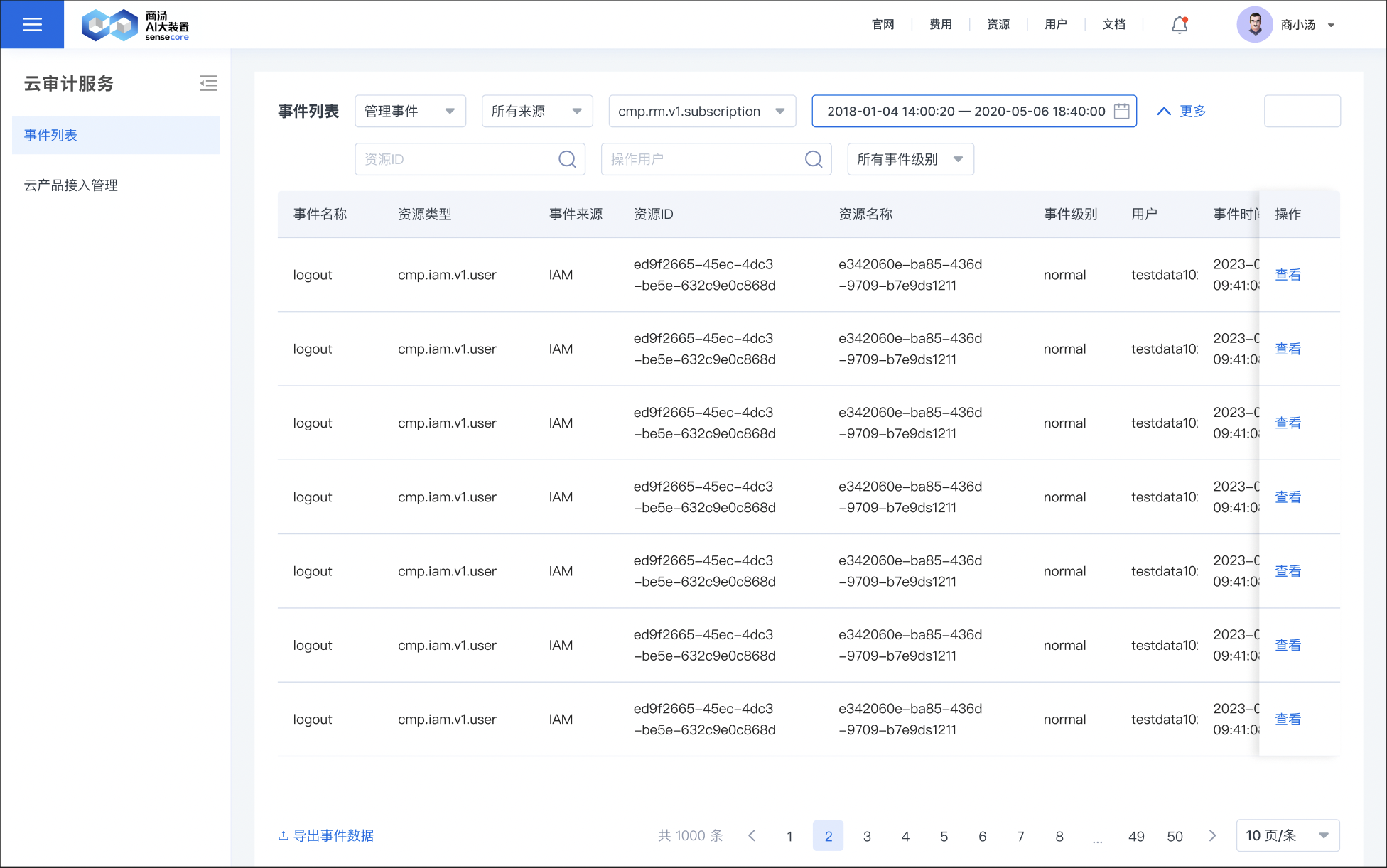Click the empty box right of 更多
Image resolution: width=1387 pixels, height=868 pixels.
tap(1302, 111)
